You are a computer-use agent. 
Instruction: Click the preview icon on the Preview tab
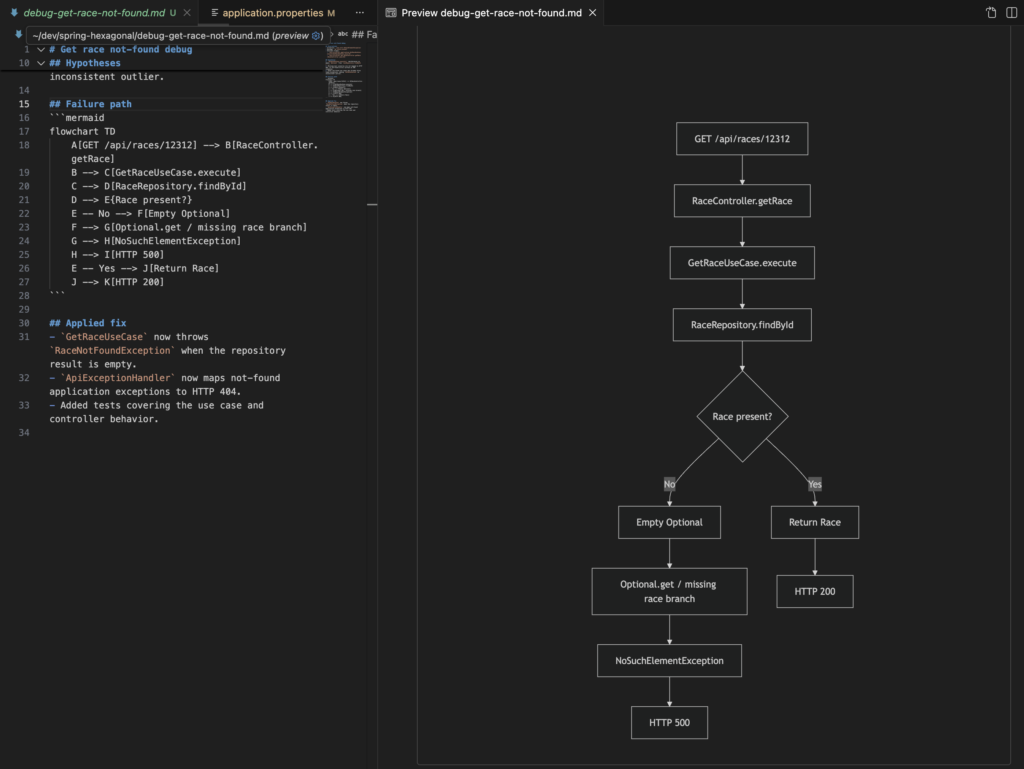tap(391, 13)
